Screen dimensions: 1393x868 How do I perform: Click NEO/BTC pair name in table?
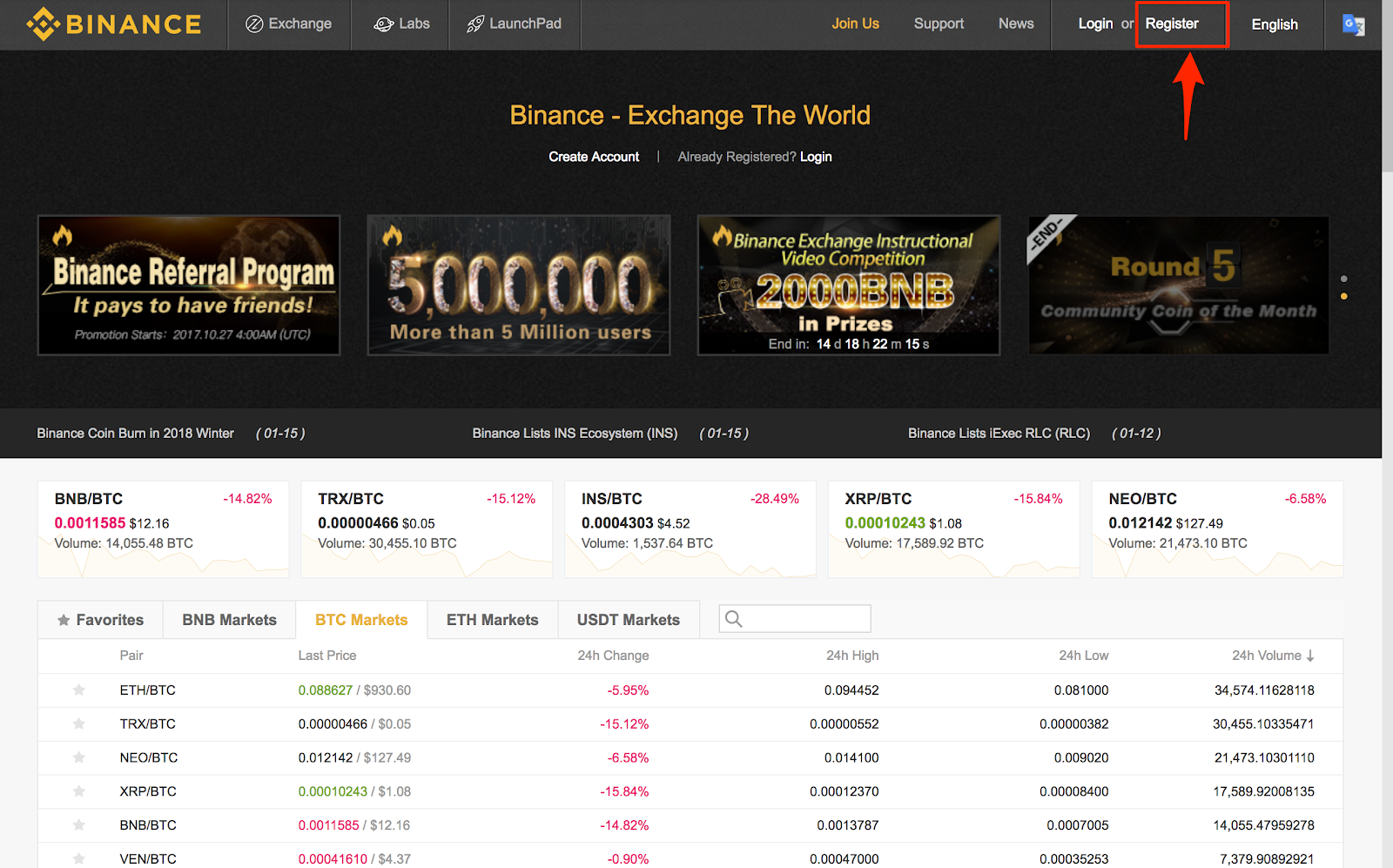coord(149,758)
